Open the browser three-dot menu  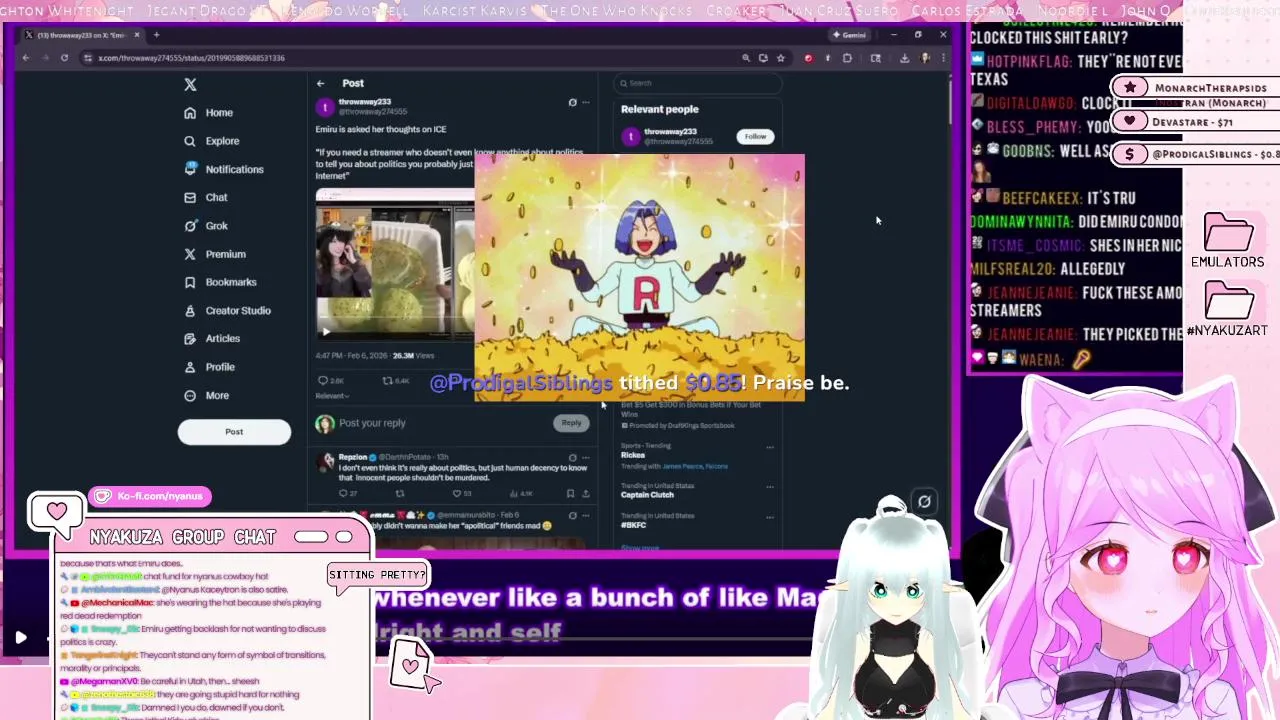point(942,58)
